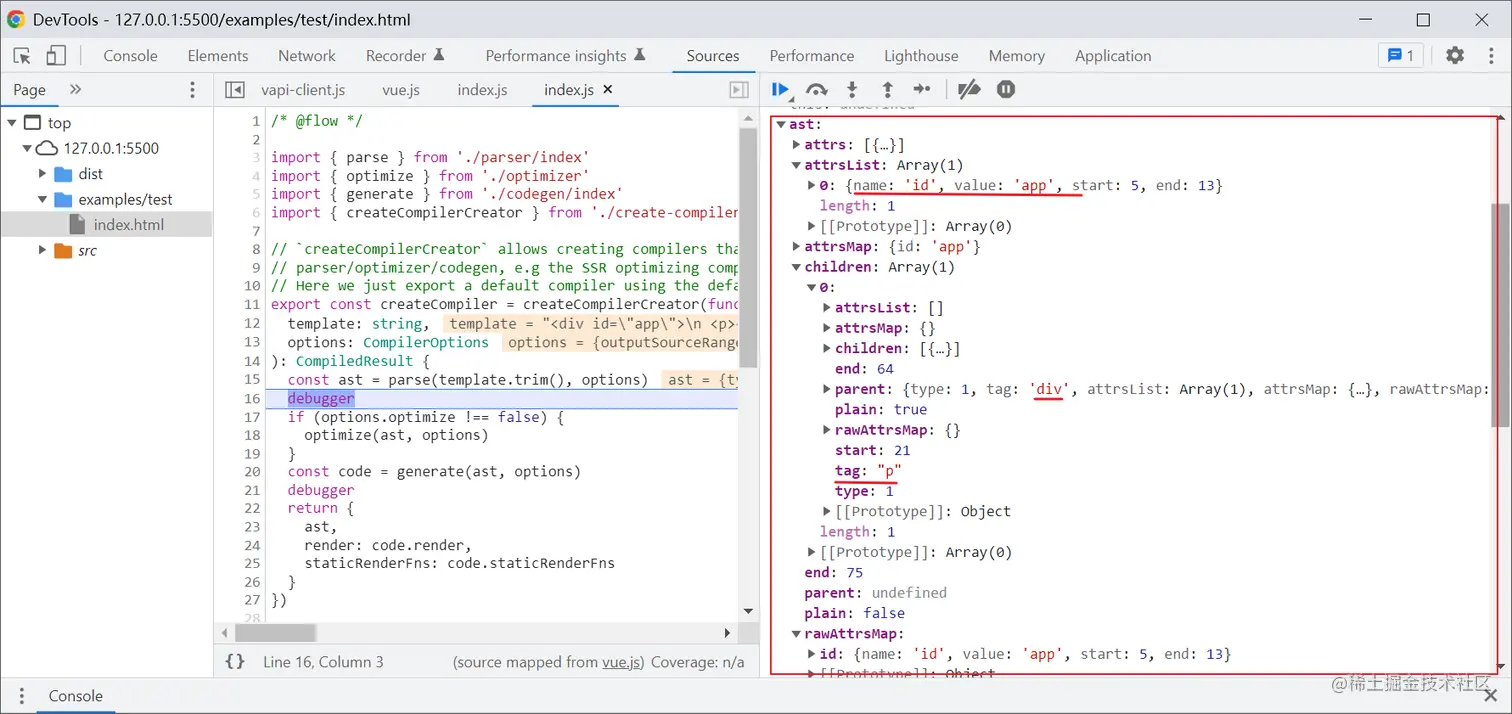Click the tag "p" value in scope
Screen dimensions: 1512x714
[x=890, y=470]
